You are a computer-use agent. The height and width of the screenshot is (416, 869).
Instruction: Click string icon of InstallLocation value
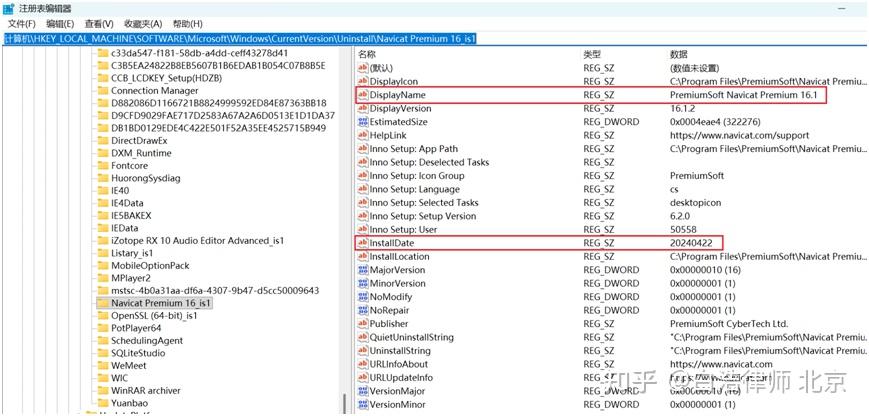pos(363,256)
